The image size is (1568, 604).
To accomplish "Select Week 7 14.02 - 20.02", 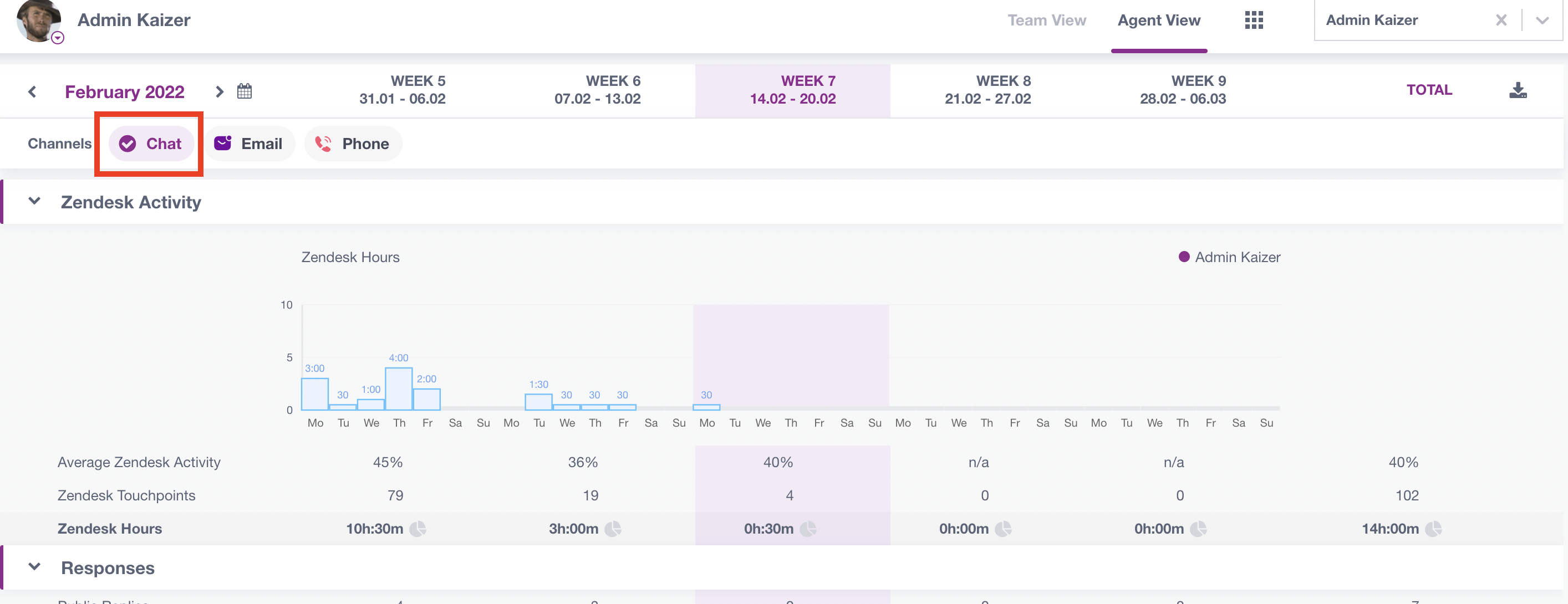I will pyautogui.click(x=792, y=90).
